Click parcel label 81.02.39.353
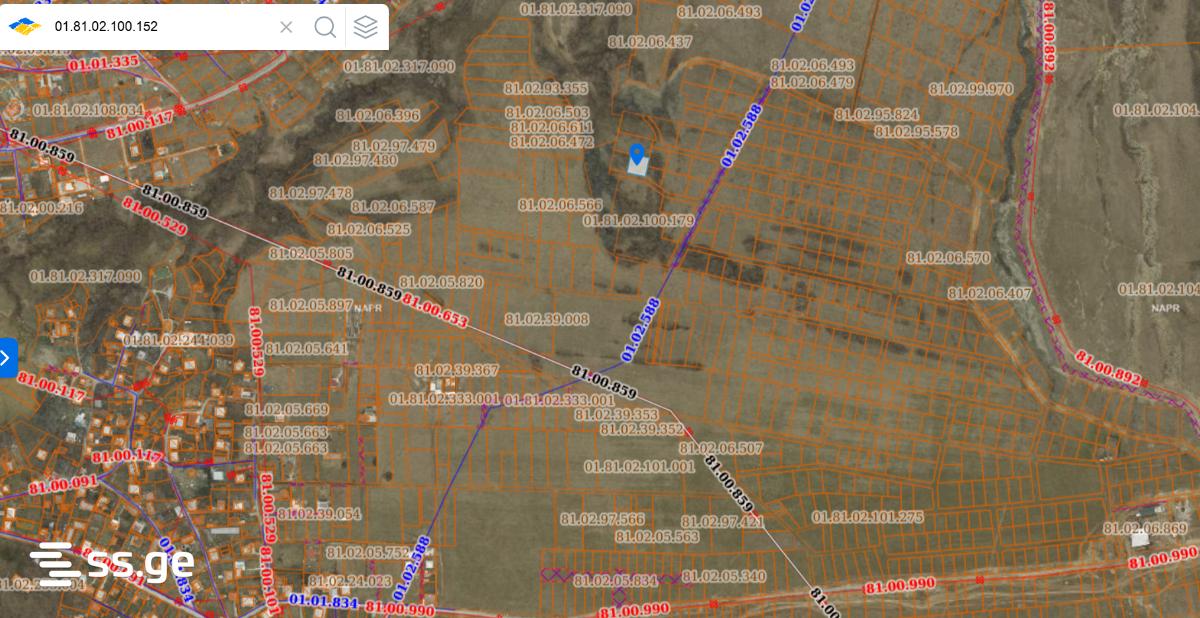Image resolution: width=1200 pixels, height=618 pixels. click(616, 414)
